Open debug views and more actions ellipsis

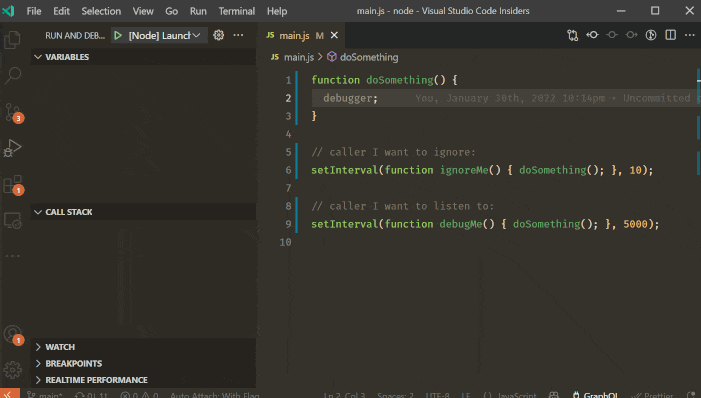click(238, 35)
